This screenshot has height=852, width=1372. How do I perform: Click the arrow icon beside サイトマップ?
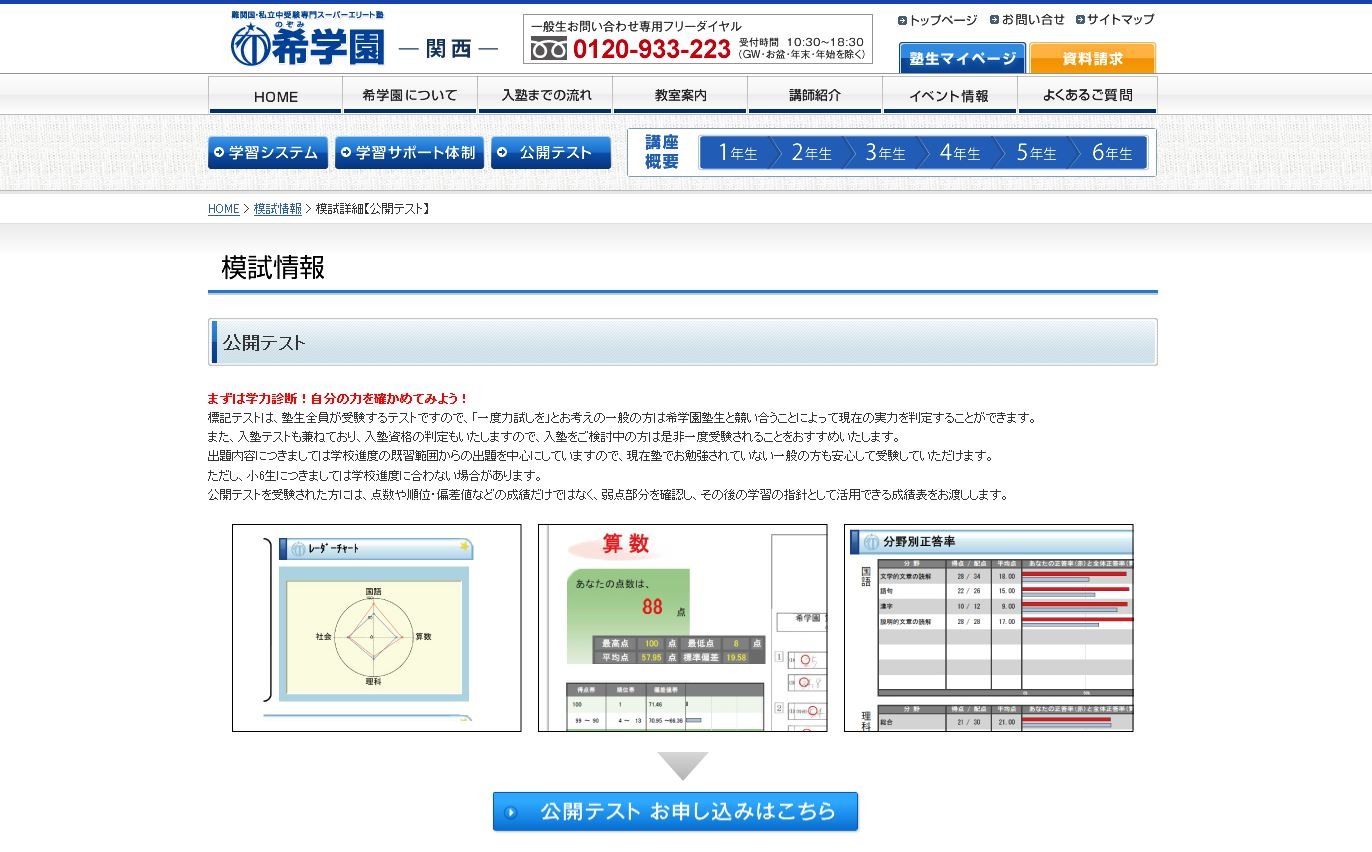(x=1082, y=18)
